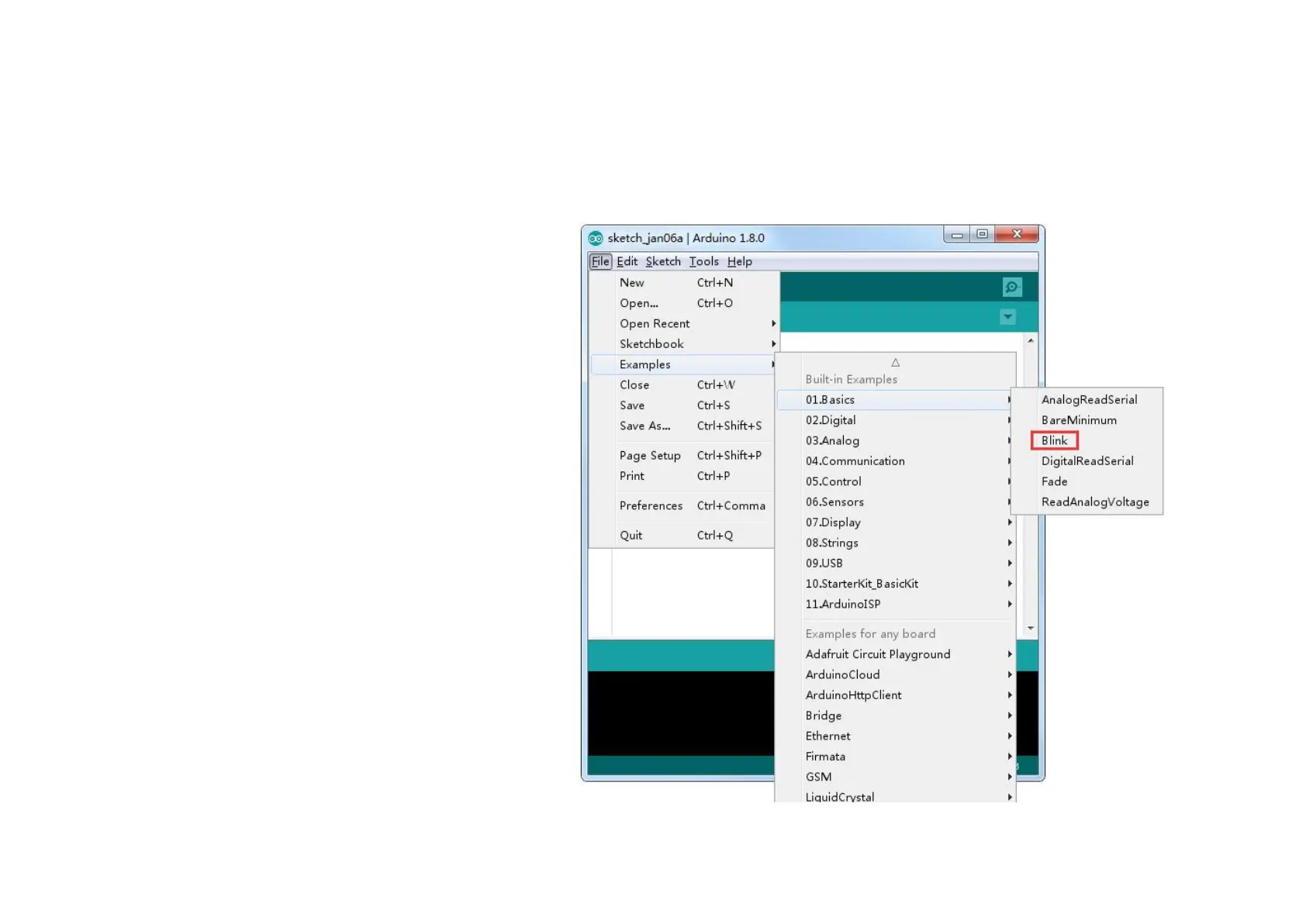Close the Arduino 1.8.0 window
The image size is (1306, 924).
pos(1017,234)
